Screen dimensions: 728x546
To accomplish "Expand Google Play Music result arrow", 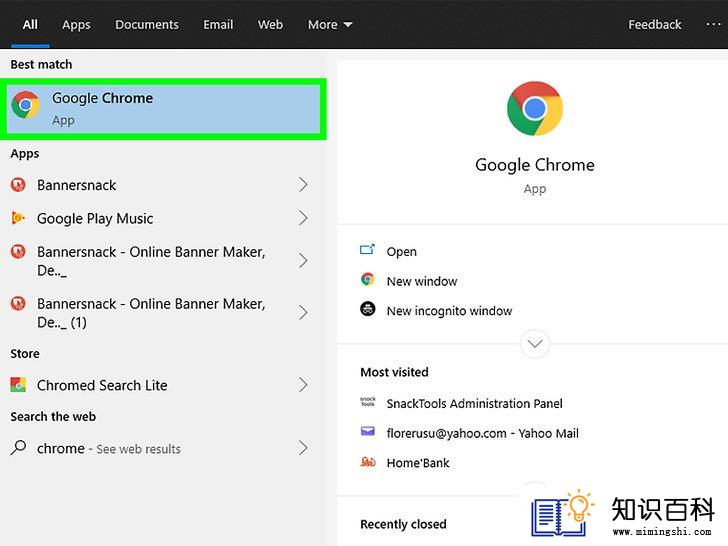I will click(x=303, y=218).
